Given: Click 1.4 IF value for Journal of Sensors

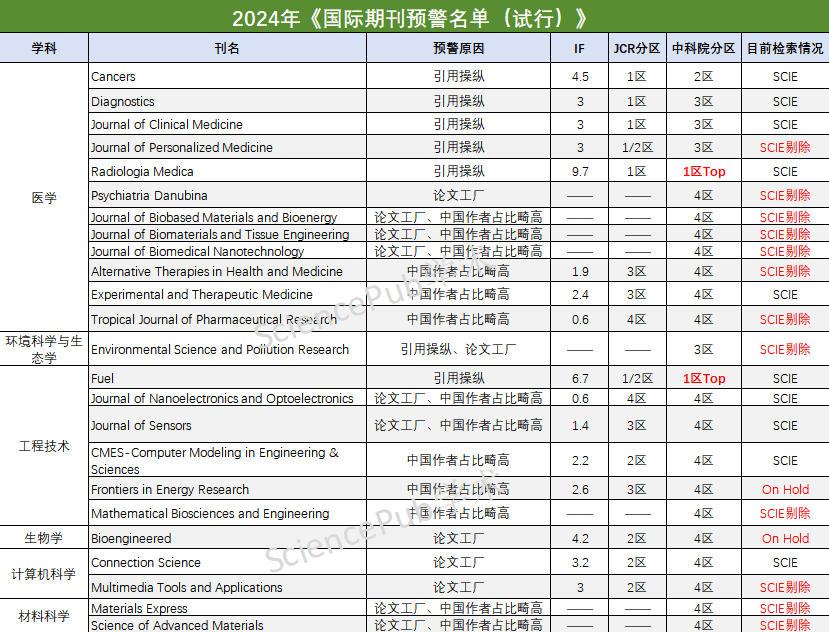Looking at the screenshot, I should 580,426.
